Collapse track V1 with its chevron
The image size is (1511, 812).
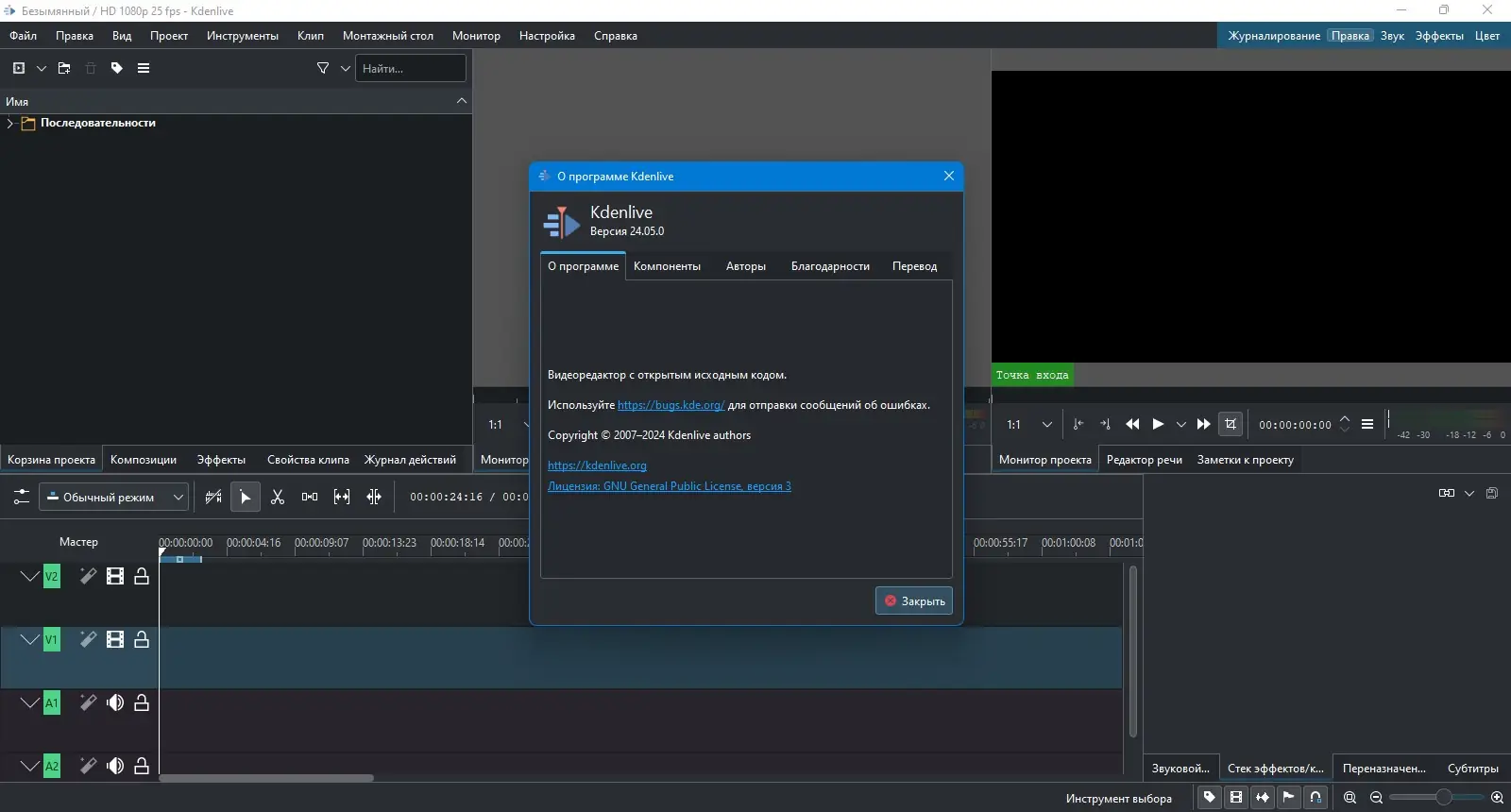click(x=30, y=639)
